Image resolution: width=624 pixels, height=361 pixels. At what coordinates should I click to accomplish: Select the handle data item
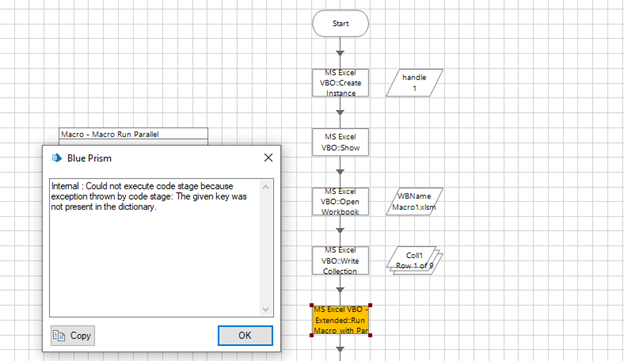tap(414, 83)
